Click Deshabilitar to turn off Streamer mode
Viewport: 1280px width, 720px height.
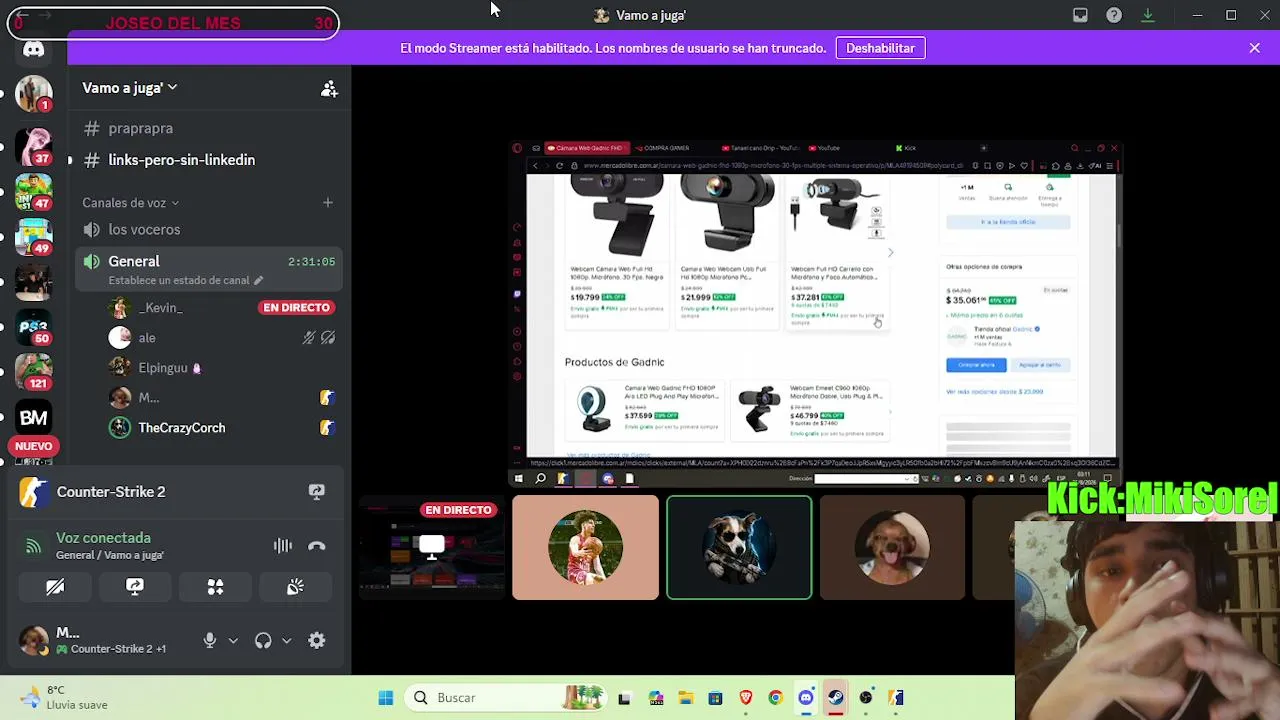pos(880,48)
